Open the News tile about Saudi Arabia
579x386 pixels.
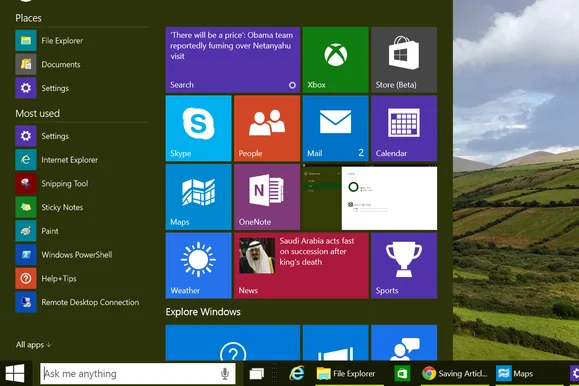click(x=301, y=265)
